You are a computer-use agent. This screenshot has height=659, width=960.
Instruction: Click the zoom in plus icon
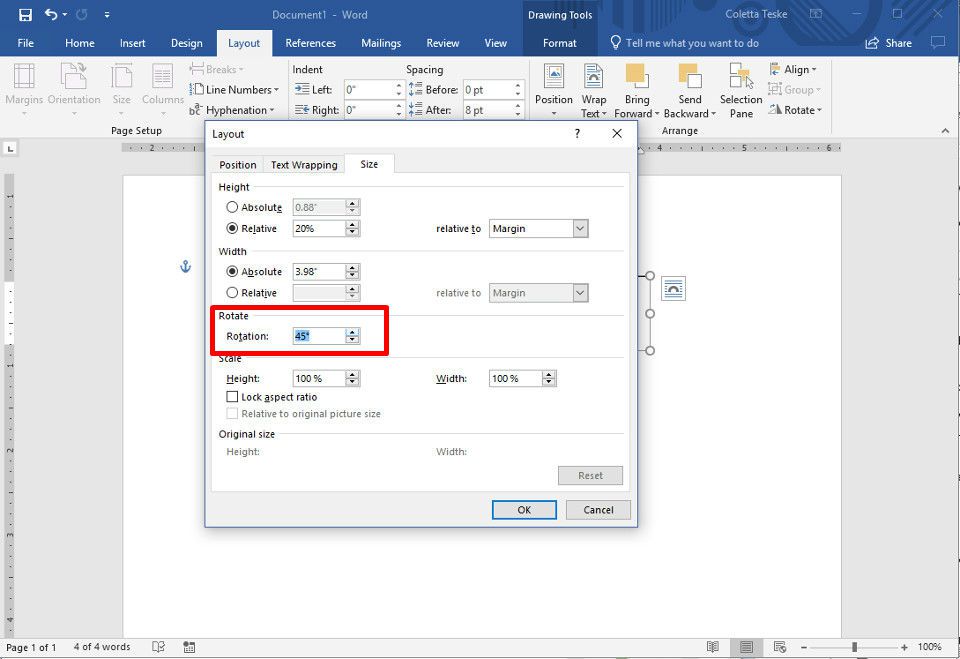tap(904, 647)
